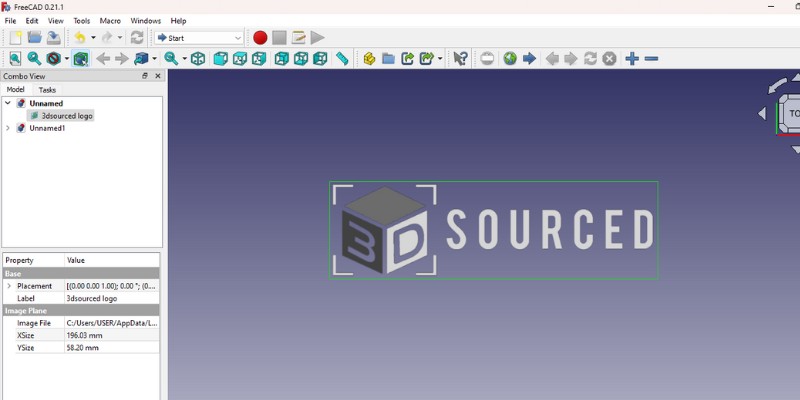Viewport: 800px width, 400px height.
Task: Open the Edit menu
Action: (x=32, y=21)
